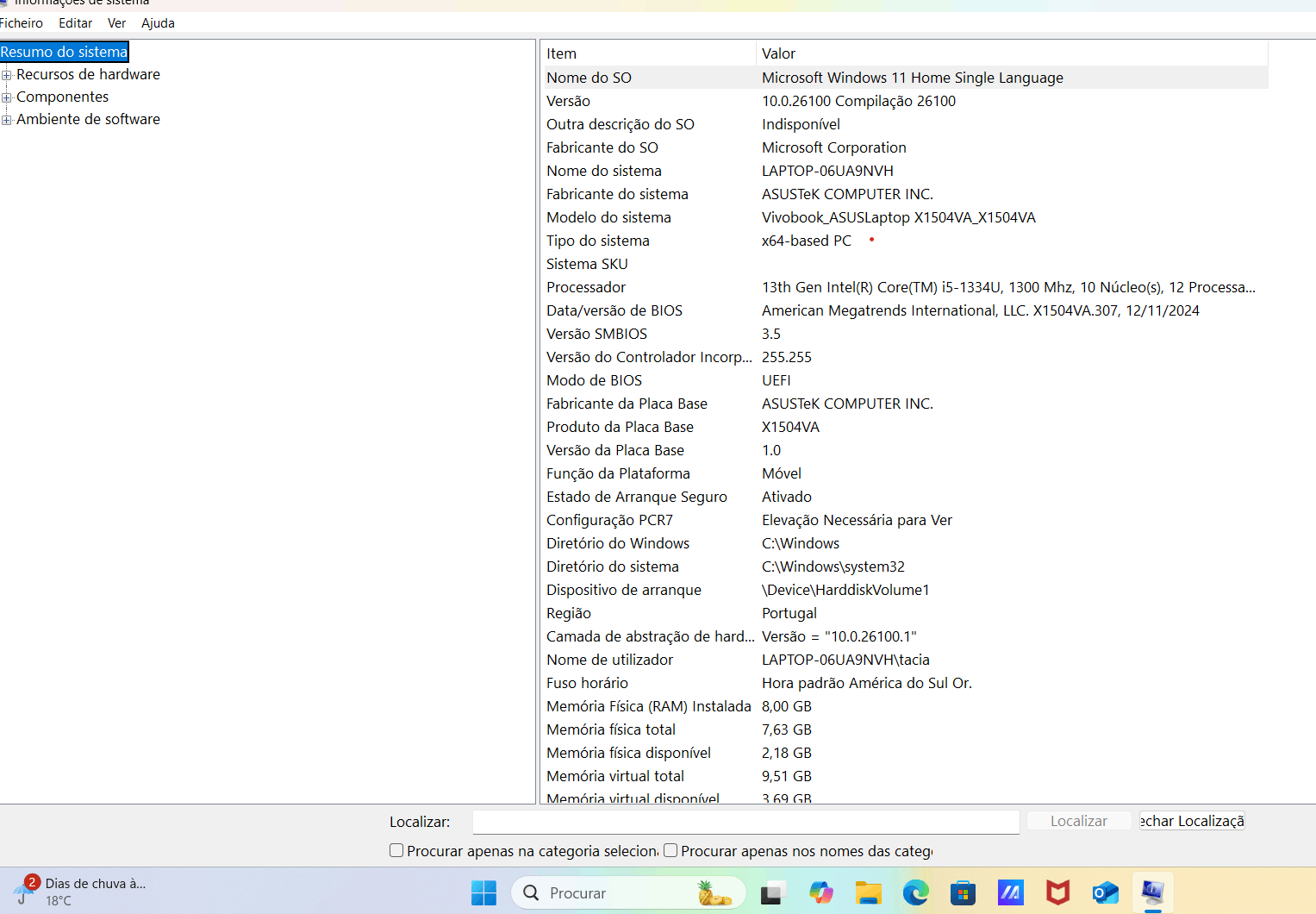Image resolution: width=1316 pixels, height=914 pixels.
Task: Open Outlook from the taskbar
Action: (x=1105, y=892)
